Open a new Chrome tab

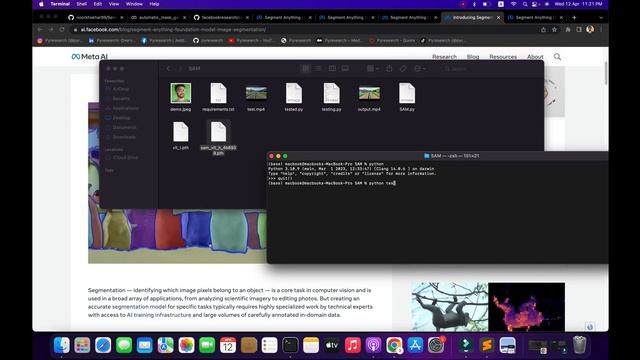click(574, 18)
